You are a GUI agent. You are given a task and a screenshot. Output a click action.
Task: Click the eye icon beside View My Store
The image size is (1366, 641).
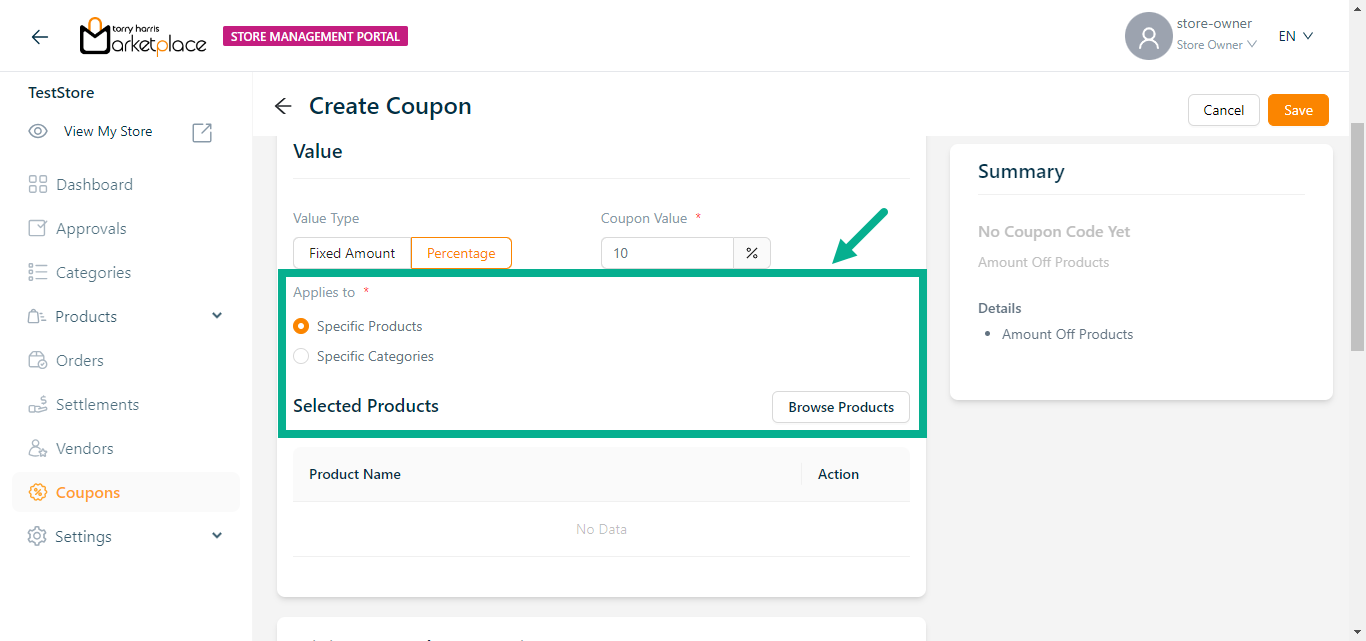point(38,131)
